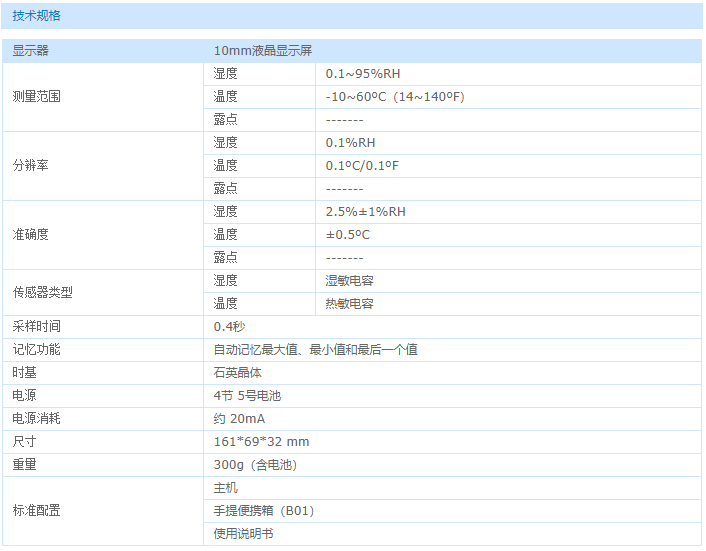Select the 测量范围 row label
Viewport: 706px width, 551px height.
click(36, 97)
